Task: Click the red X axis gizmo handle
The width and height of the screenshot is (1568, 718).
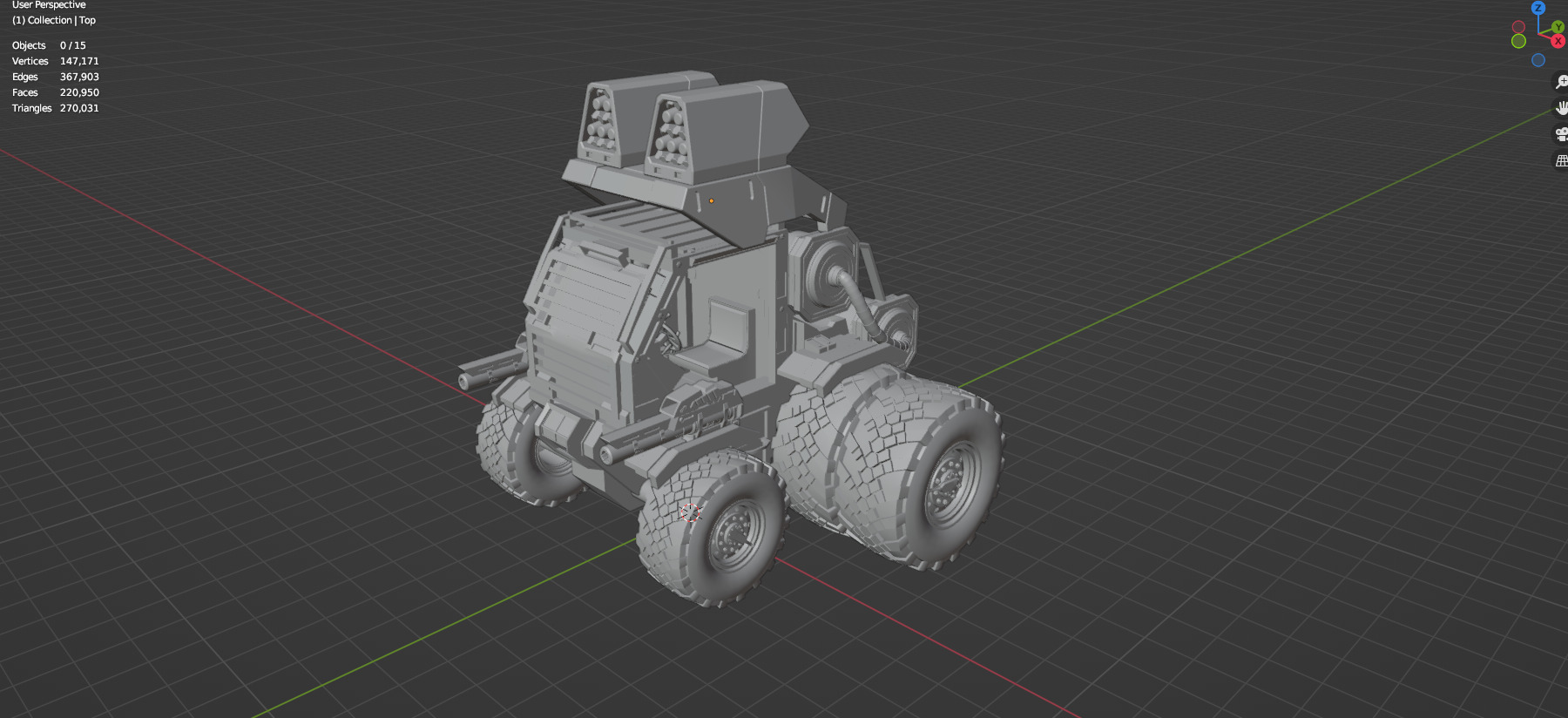Action: [x=1558, y=41]
